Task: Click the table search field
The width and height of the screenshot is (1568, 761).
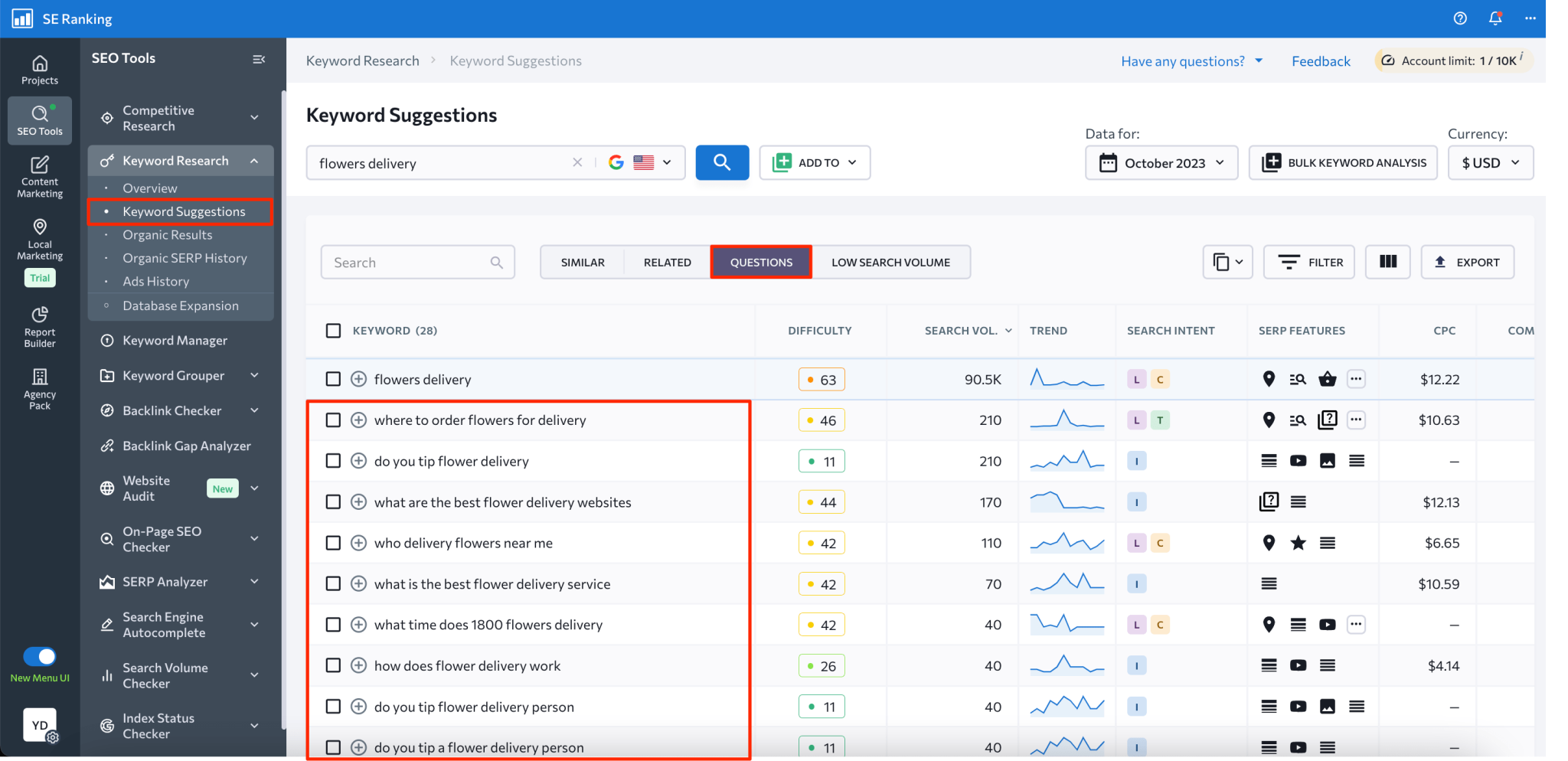Action: click(x=417, y=262)
